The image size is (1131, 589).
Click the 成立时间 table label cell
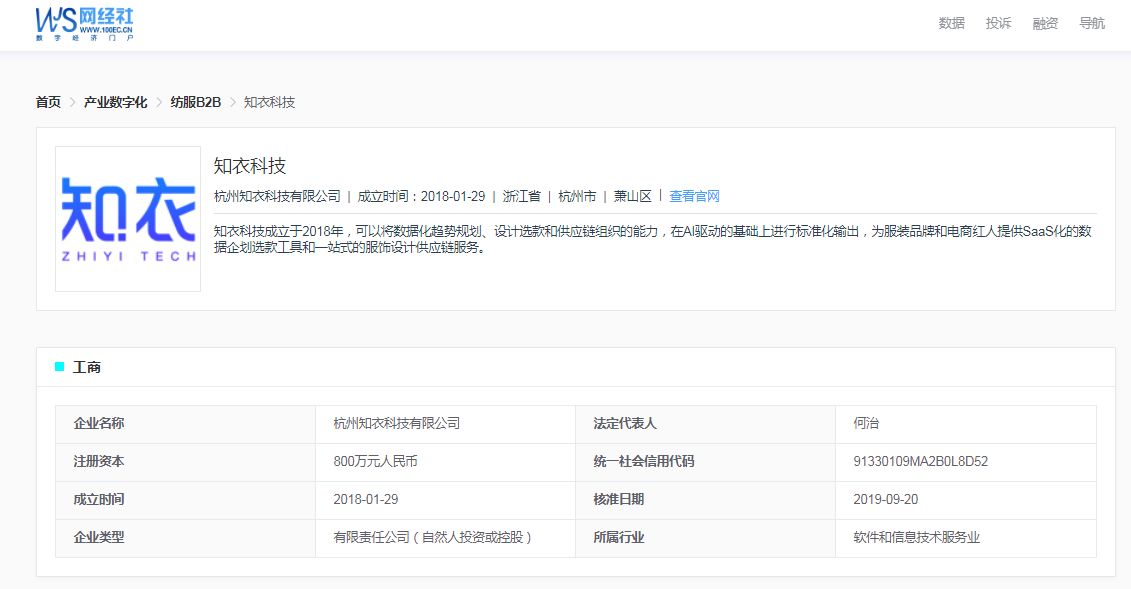185,500
